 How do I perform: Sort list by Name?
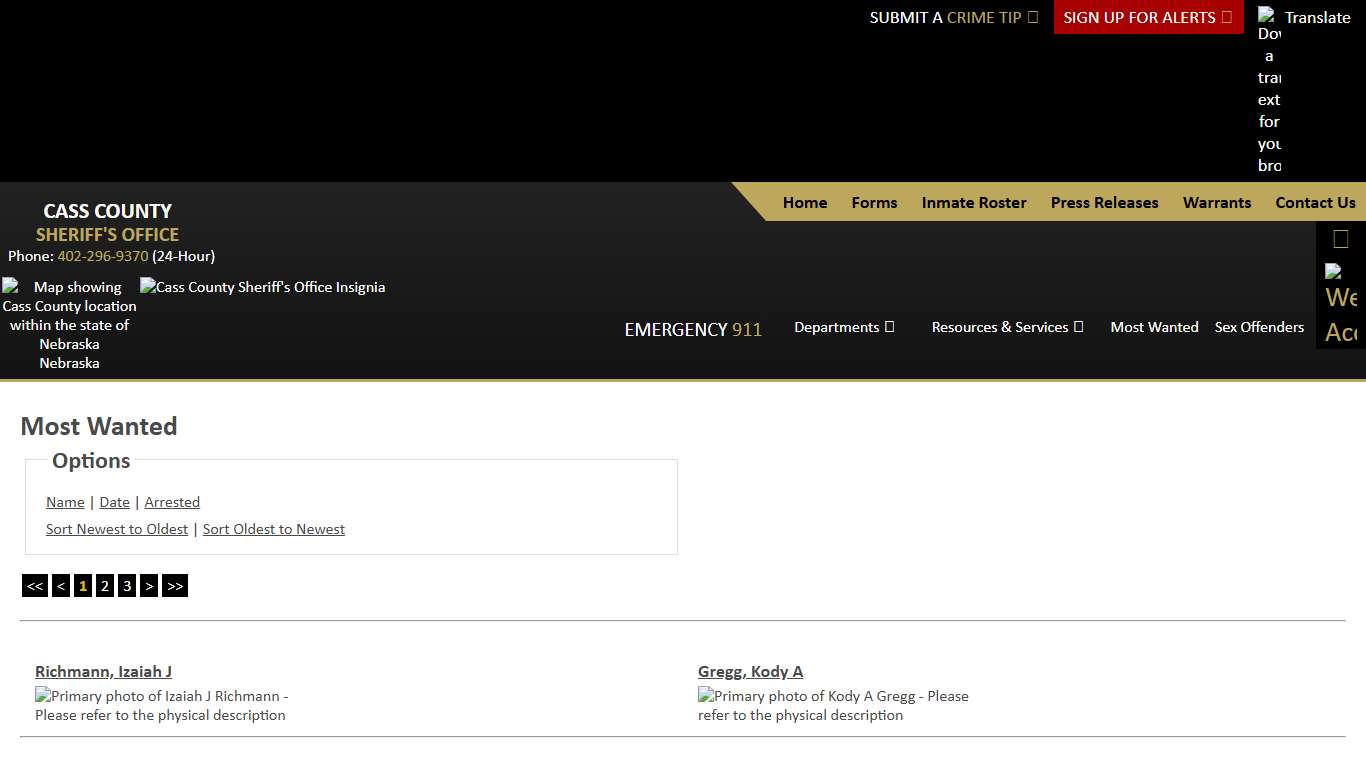tap(65, 502)
